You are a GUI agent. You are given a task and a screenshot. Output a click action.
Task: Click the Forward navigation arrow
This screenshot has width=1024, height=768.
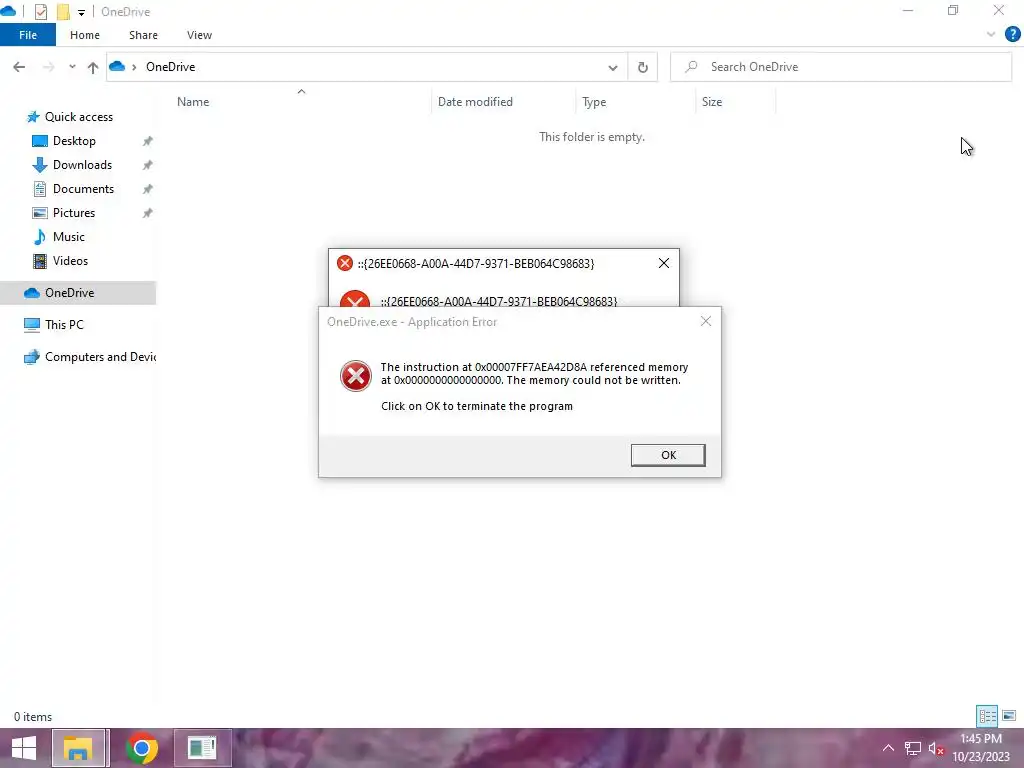(48, 67)
